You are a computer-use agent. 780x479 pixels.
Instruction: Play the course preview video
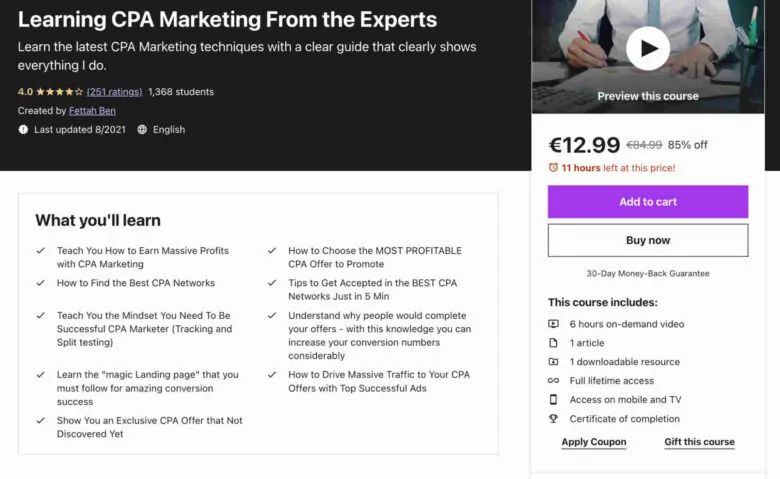[648, 48]
